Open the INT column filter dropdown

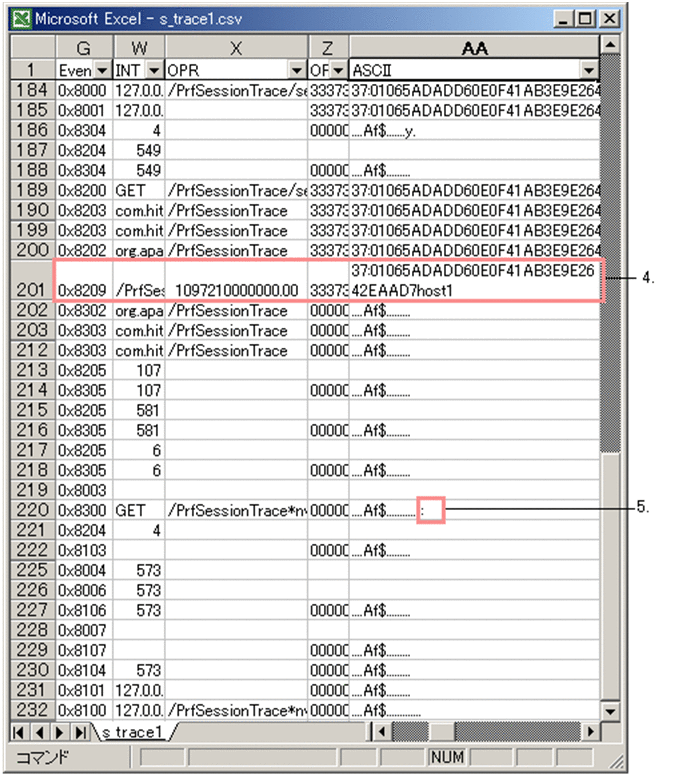(154, 70)
